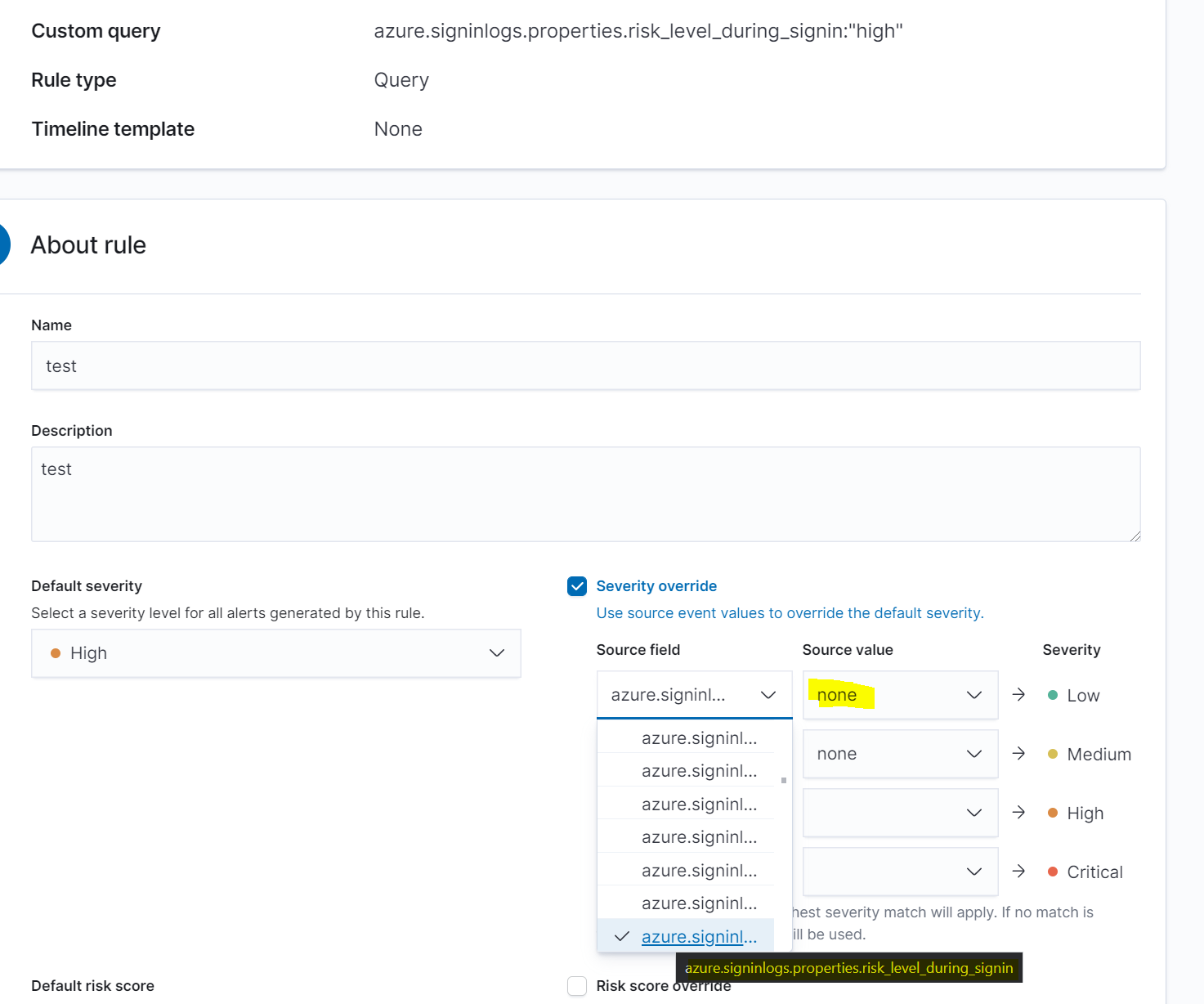Click the yellow dot beside Medium severity

coord(1051,754)
